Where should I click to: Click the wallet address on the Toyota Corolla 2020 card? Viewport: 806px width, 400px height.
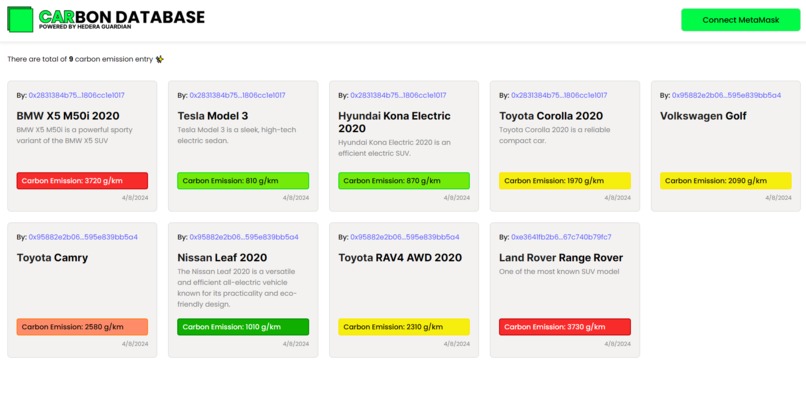(x=559, y=95)
